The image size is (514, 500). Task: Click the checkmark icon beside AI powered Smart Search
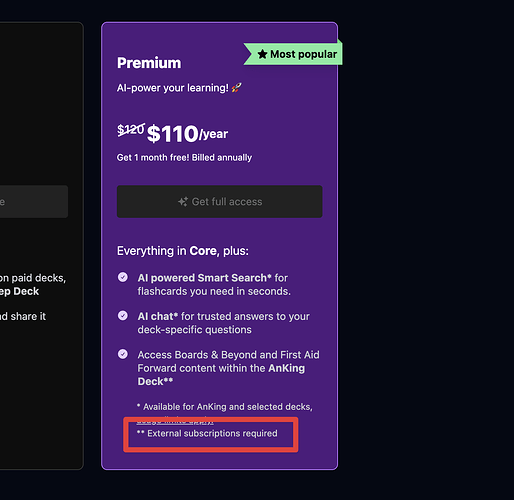(x=123, y=277)
